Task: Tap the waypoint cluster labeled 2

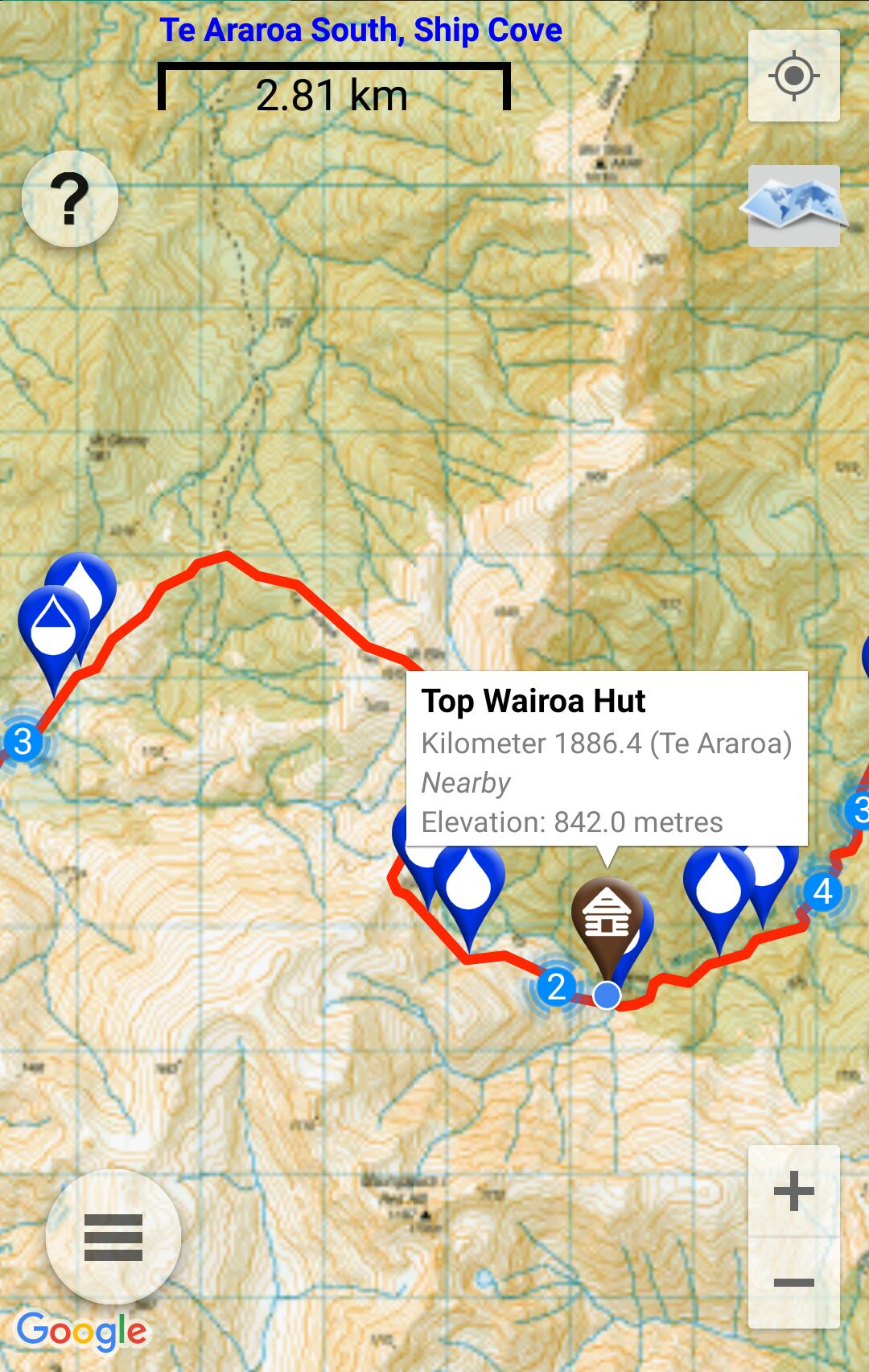Action: tap(556, 987)
